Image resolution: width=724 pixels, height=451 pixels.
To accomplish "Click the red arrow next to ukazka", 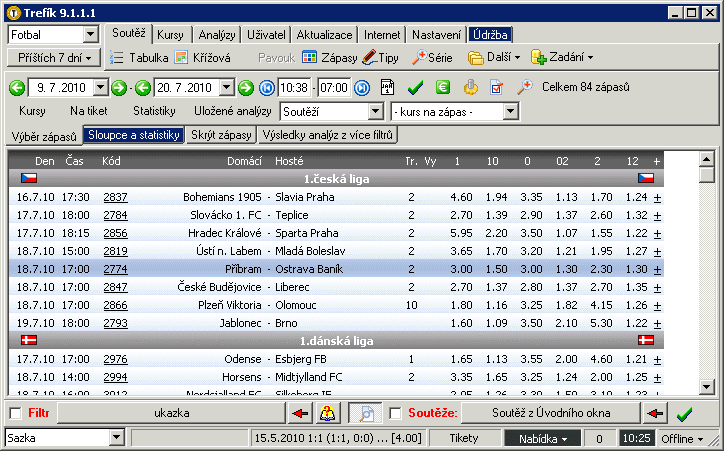I will (x=300, y=413).
